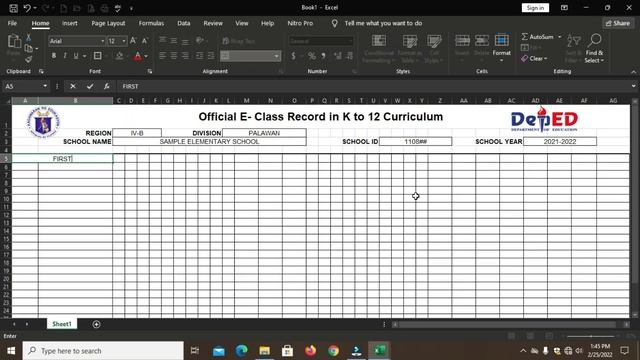The image size is (640, 360).
Task: Click Tell me what you want to do
Action: click(x=383, y=24)
